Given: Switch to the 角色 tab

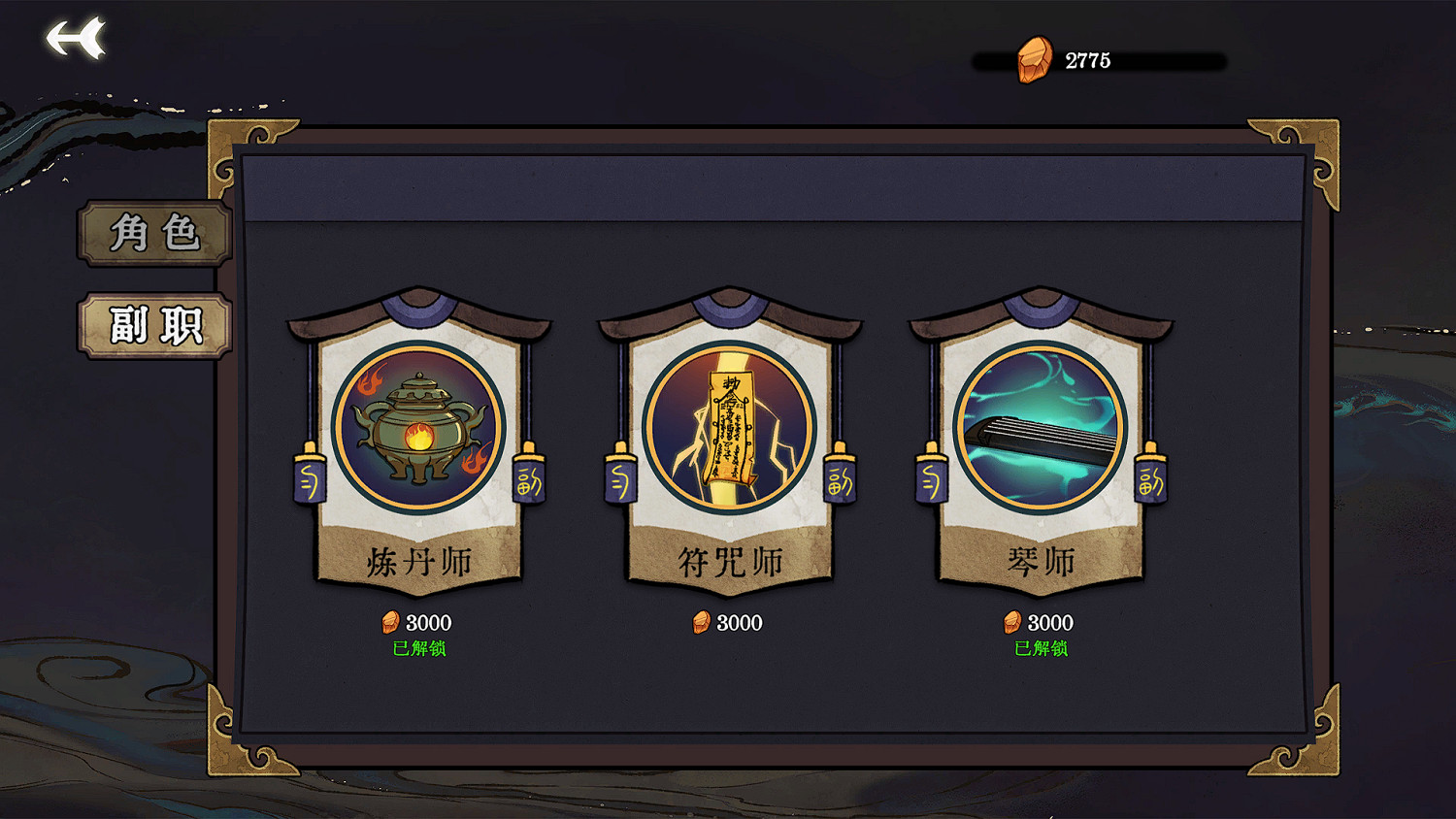Looking at the screenshot, I should pos(155,233).
